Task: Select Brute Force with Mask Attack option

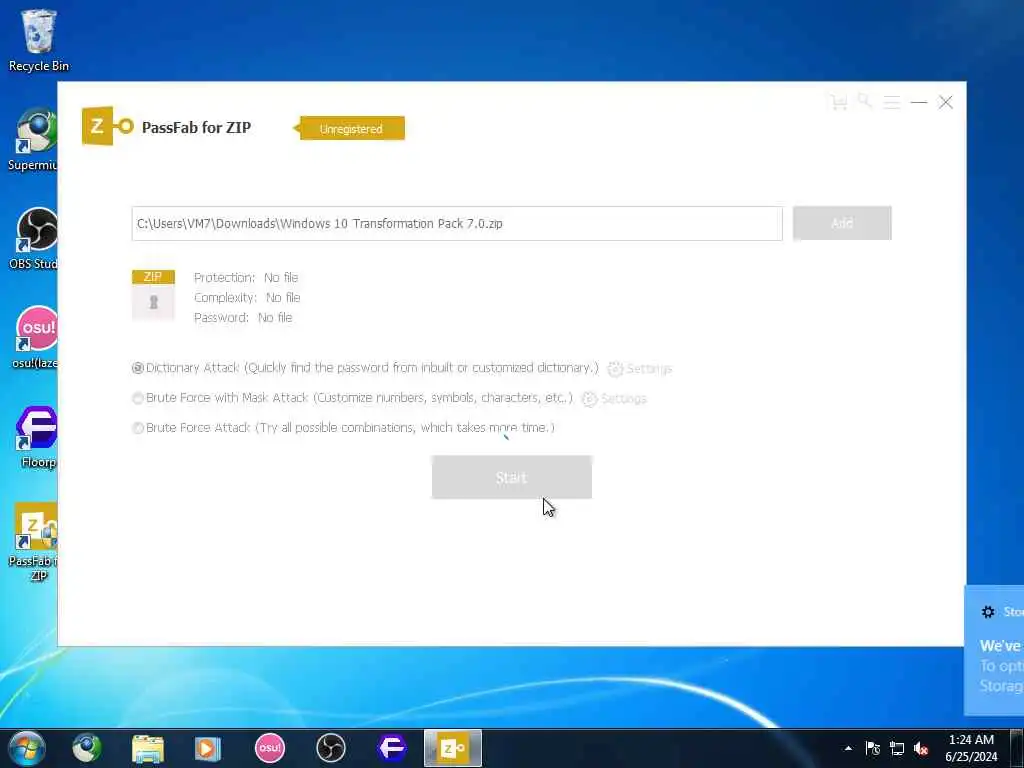Action: click(138, 398)
